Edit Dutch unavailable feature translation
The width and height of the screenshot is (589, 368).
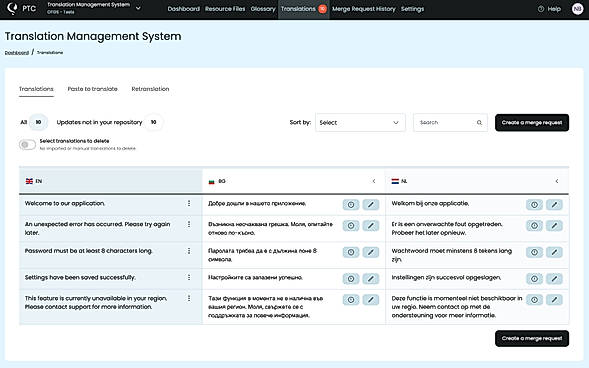(554, 300)
